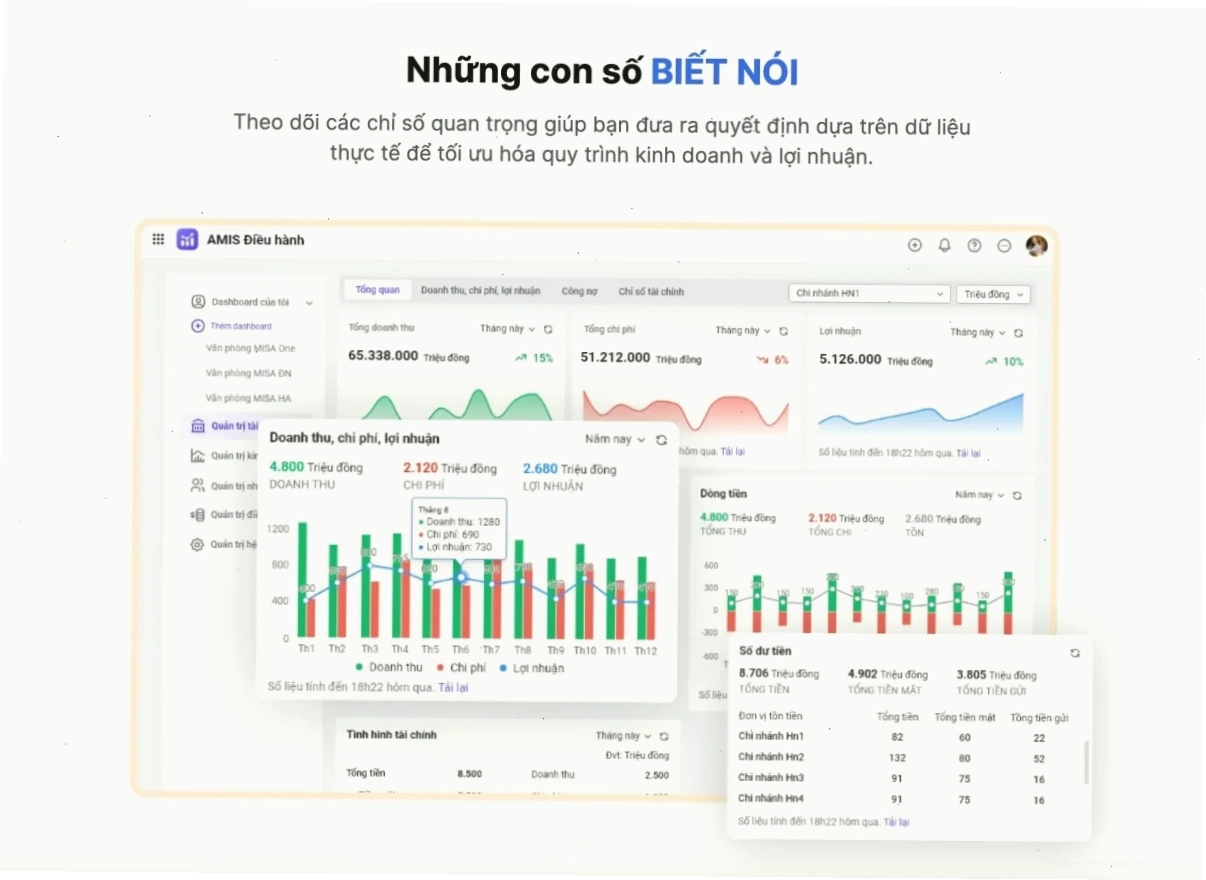The width and height of the screenshot is (1206, 880).
Task: Switch to Doanh thu, chi phí, lợi nhuận tab
Action: pos(480,291)
